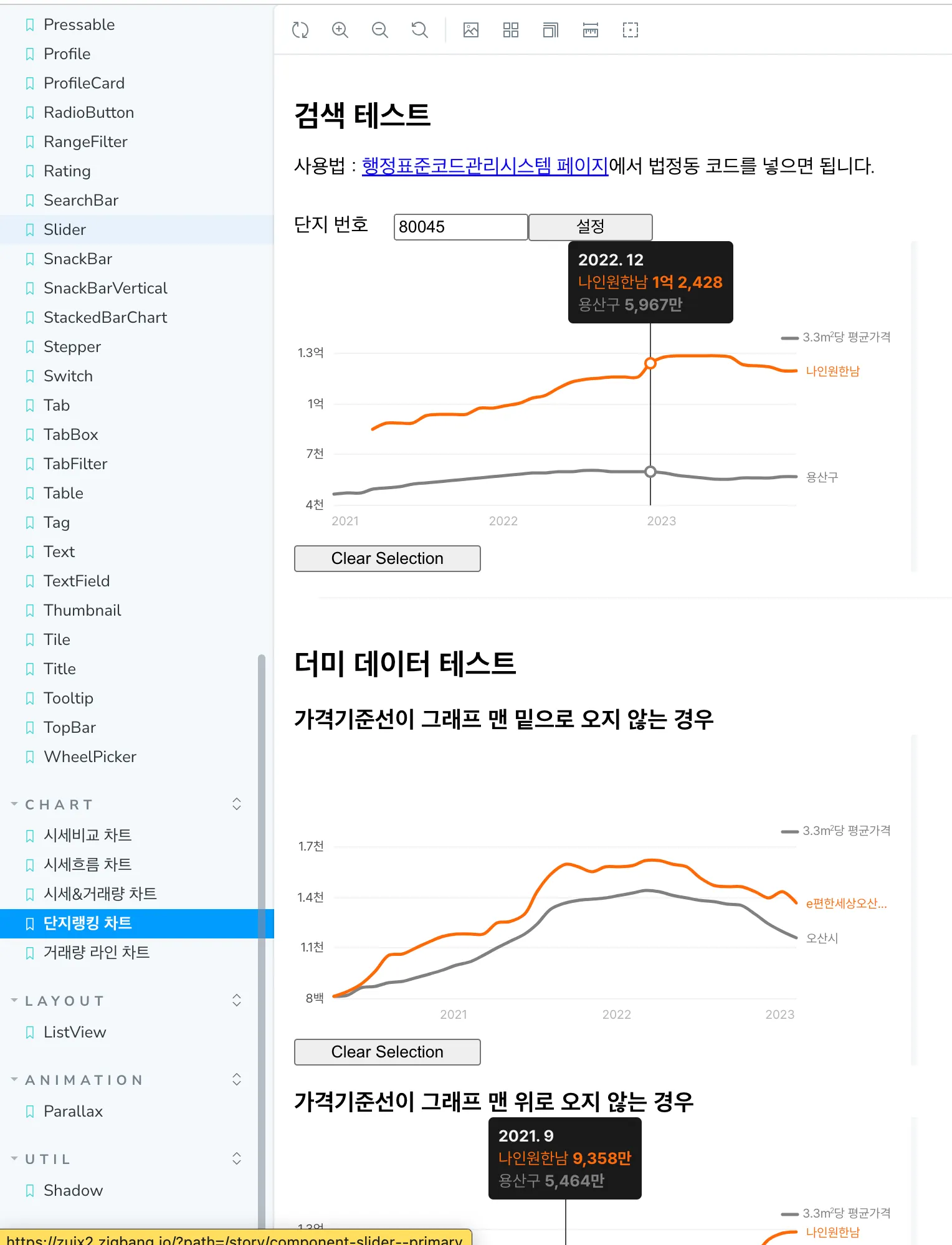The width and height of the screenshot is (952, 1245).
Task: Focus the 단지 번호 input field
Action: (x=460, y=227)
